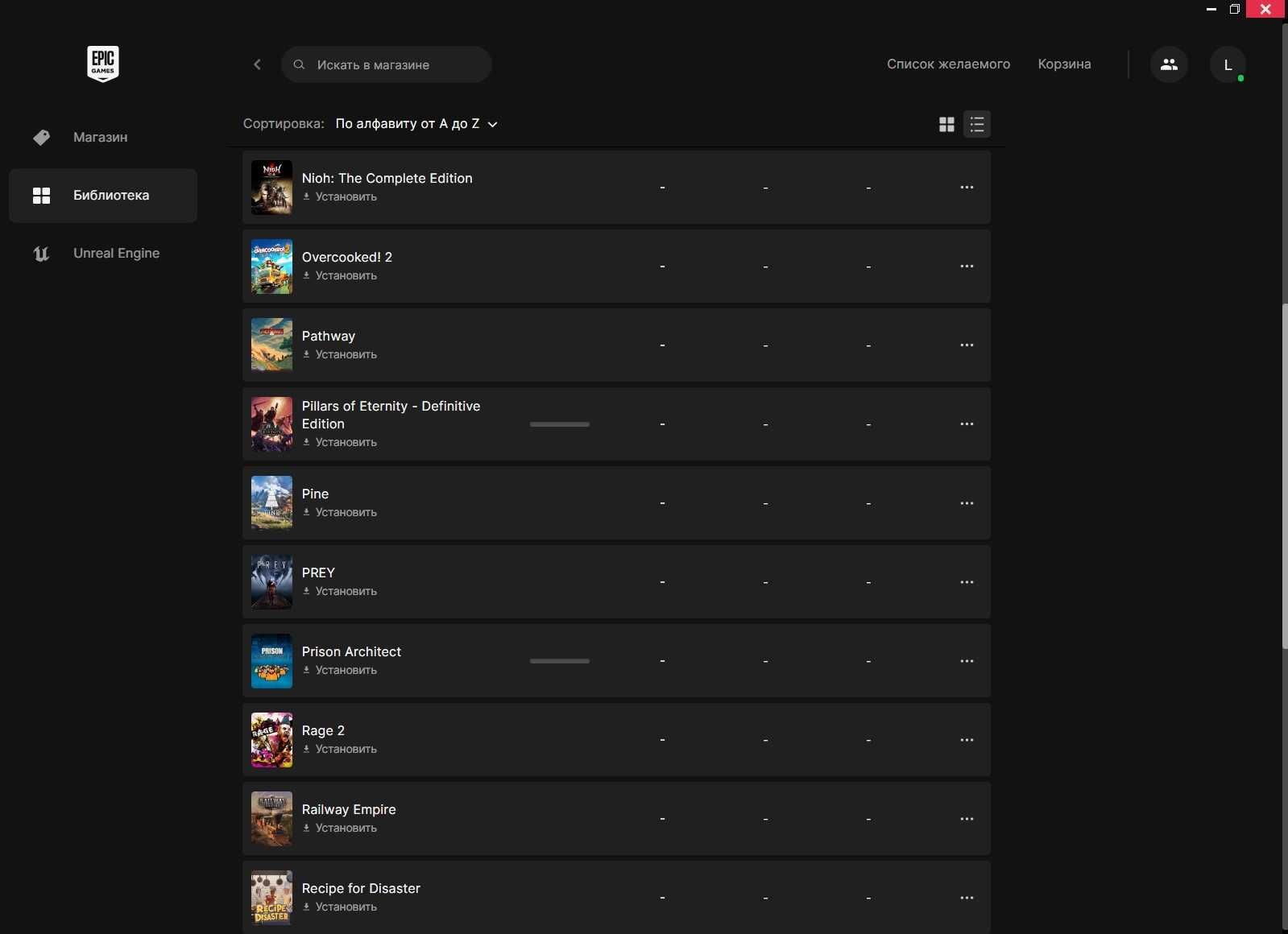Go back using the arrow
Viewport: 1288px width, 934px height.
pos(257,64)
